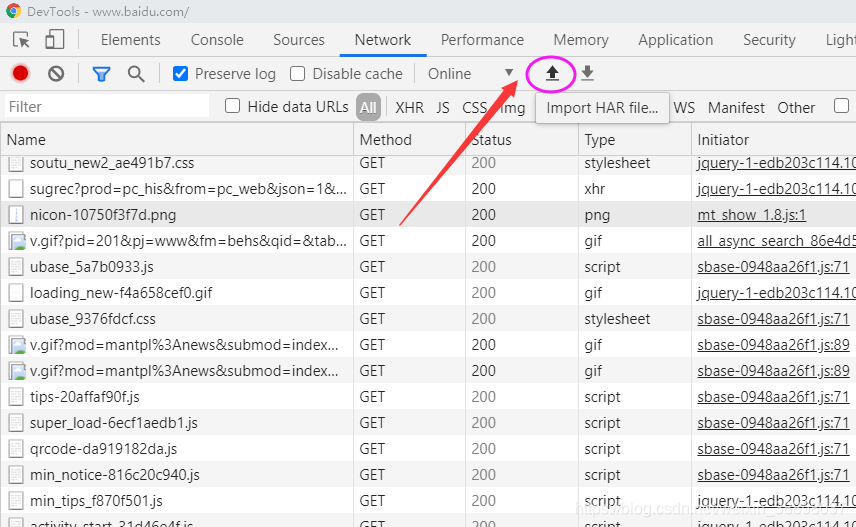Toggle the device toolbar icon

54,39
